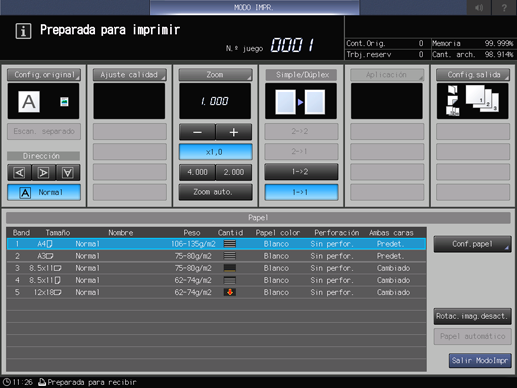Select tray 3 8.5x11 75-80g/m2 row
The height and width of the screenshot is (388, 517).
216,268
